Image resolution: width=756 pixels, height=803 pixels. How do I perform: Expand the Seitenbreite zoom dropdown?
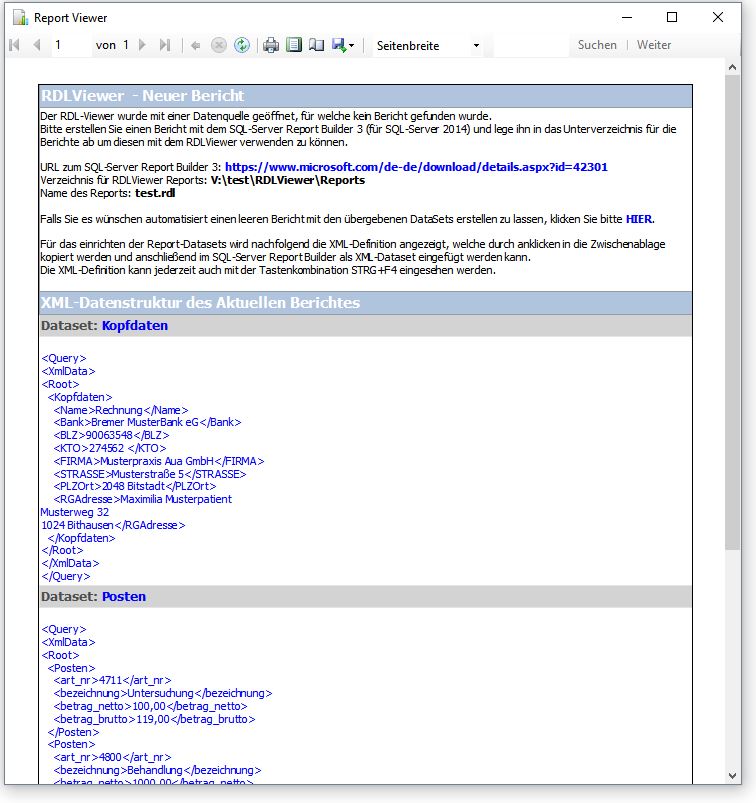point(476,46)
